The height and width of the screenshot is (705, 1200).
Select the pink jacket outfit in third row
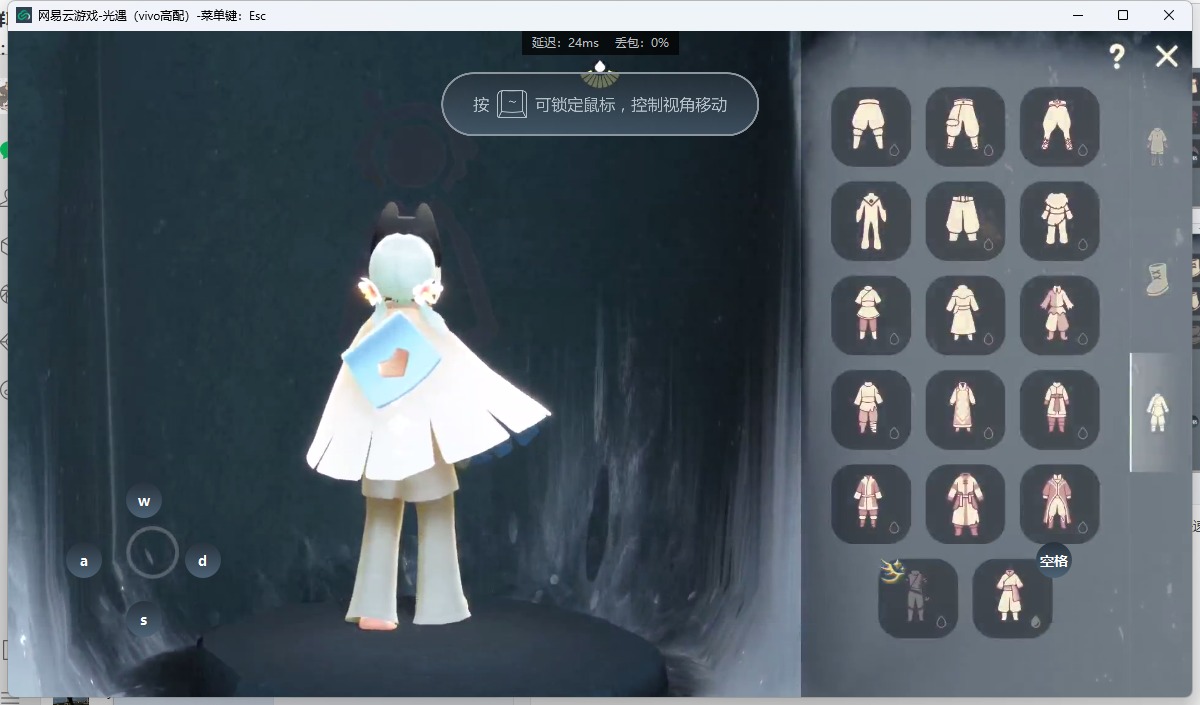pos(1060,315)
